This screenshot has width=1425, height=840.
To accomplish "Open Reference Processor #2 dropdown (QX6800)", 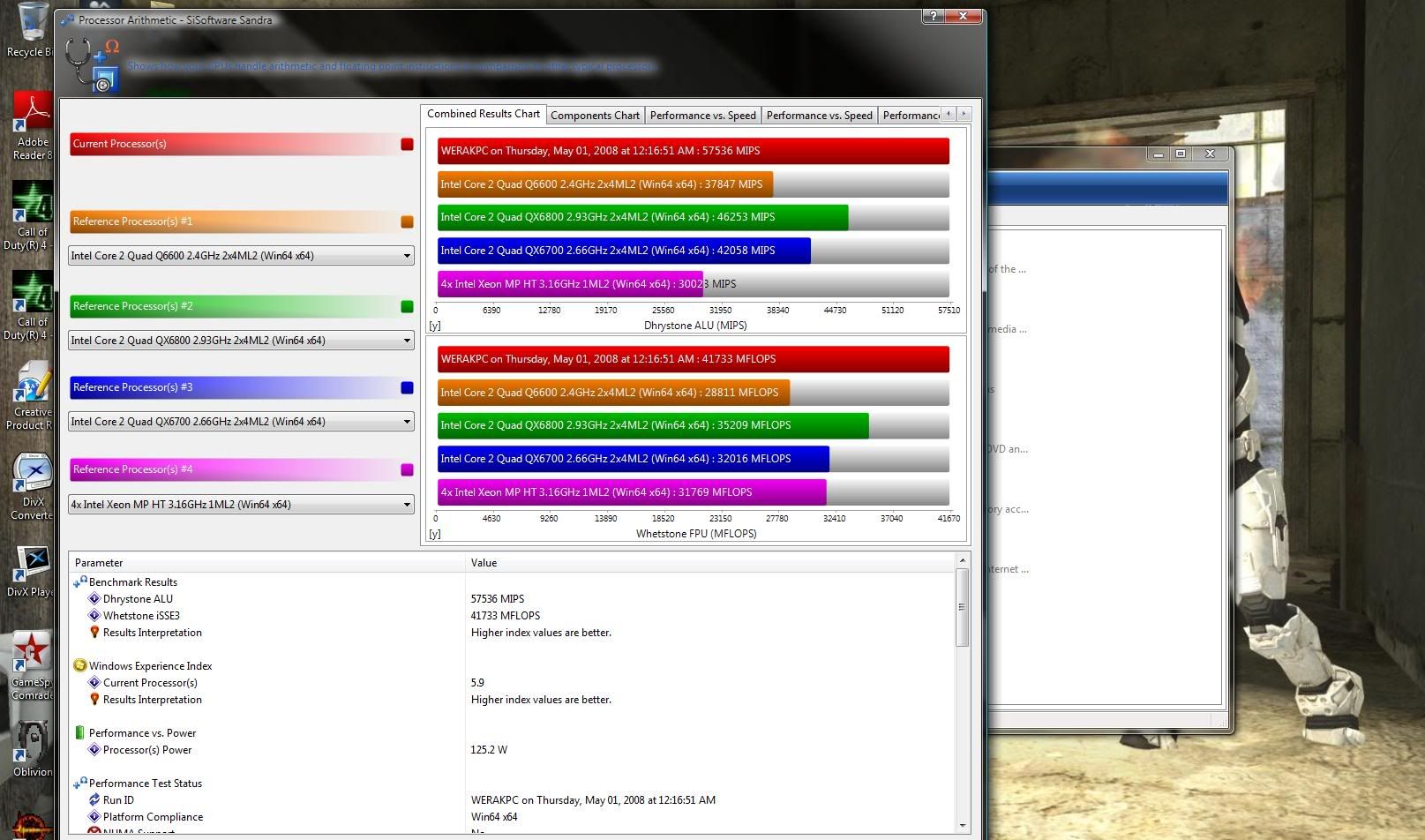I will 241,341.
